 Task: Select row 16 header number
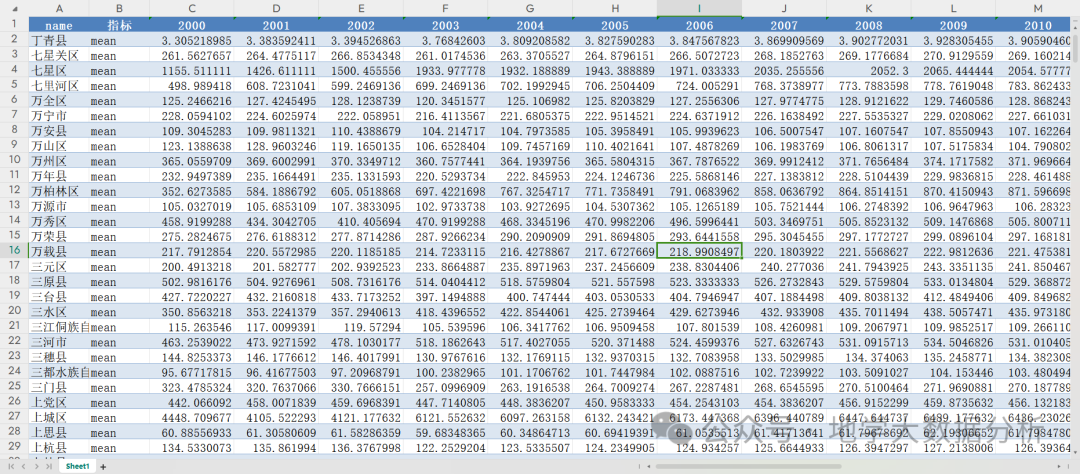[14, 251]
